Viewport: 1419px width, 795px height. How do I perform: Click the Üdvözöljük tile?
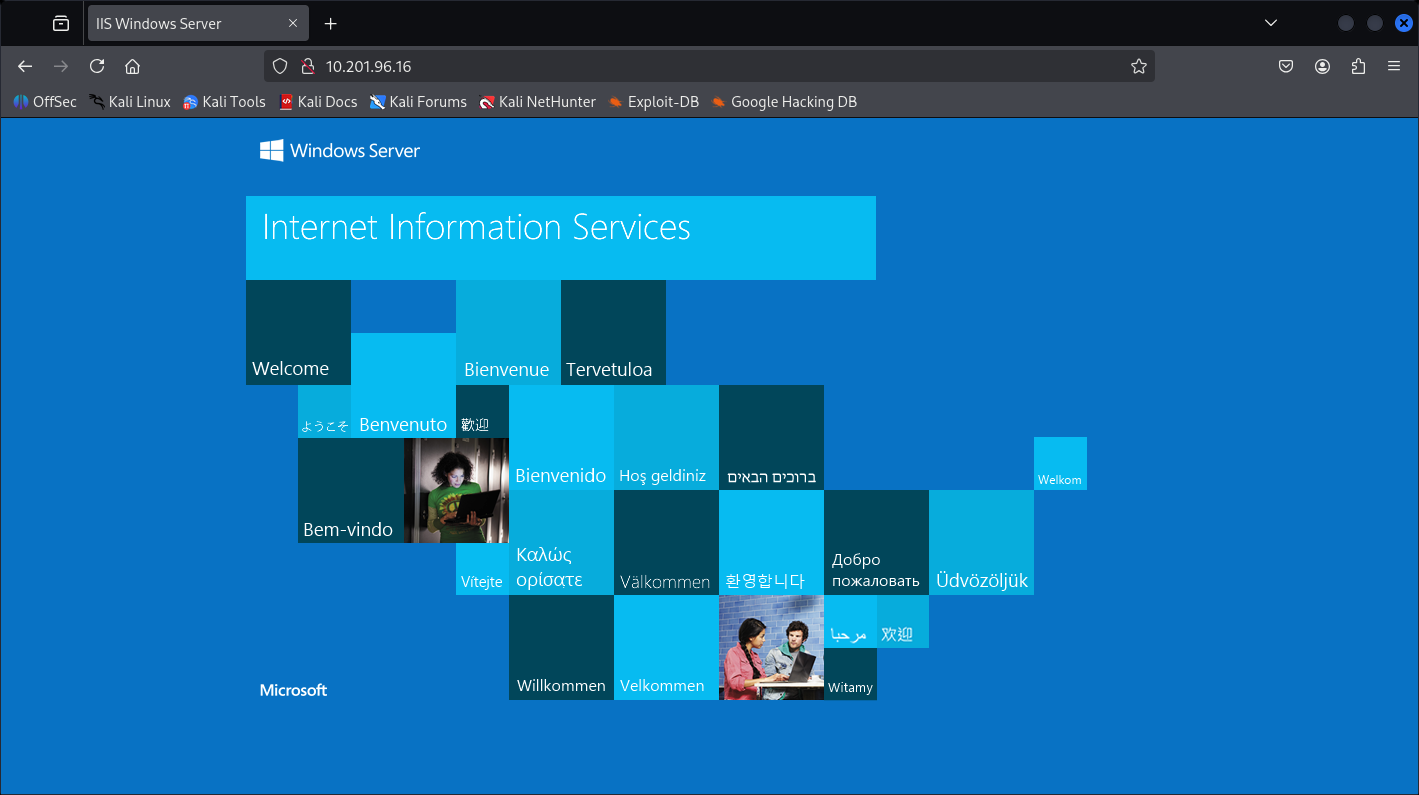981,542
